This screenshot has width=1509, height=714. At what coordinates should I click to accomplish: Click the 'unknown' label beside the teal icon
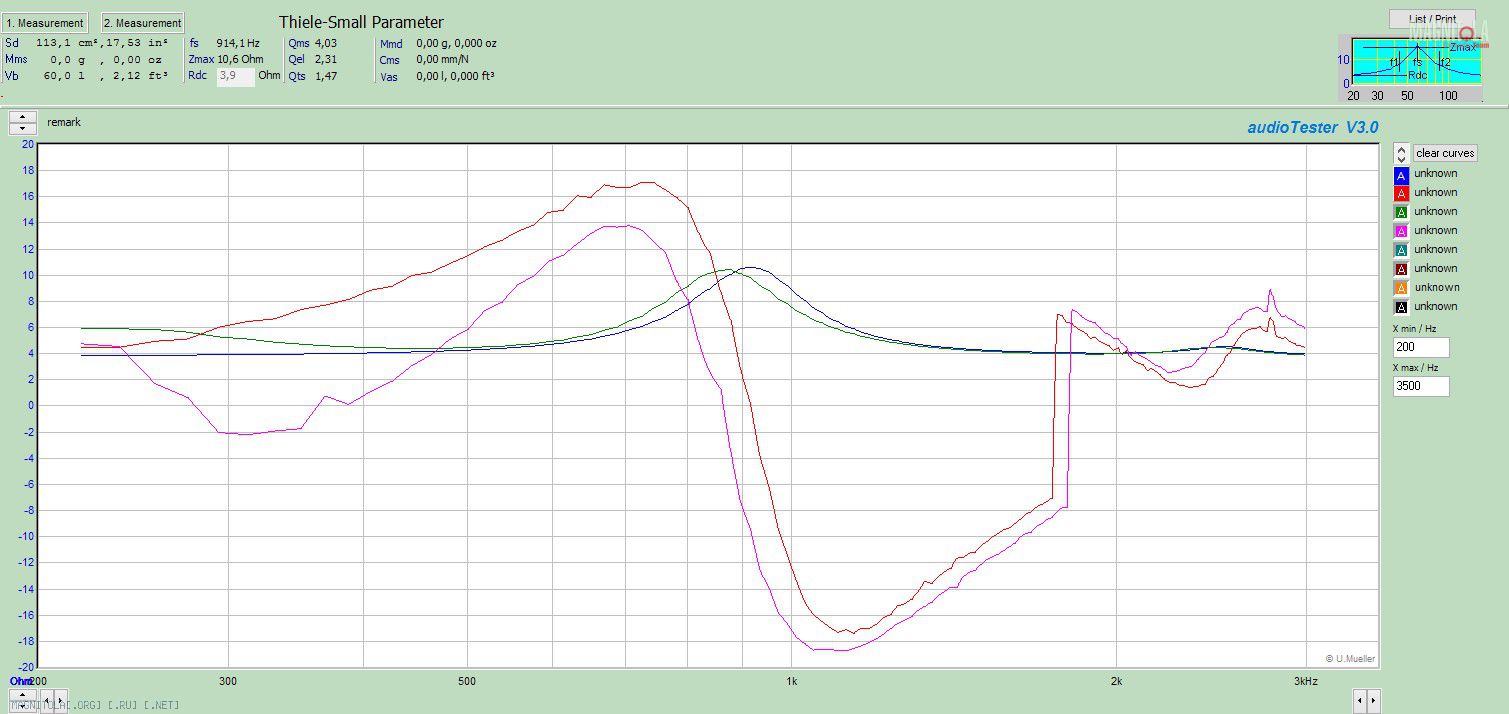tap(1436, 250)
